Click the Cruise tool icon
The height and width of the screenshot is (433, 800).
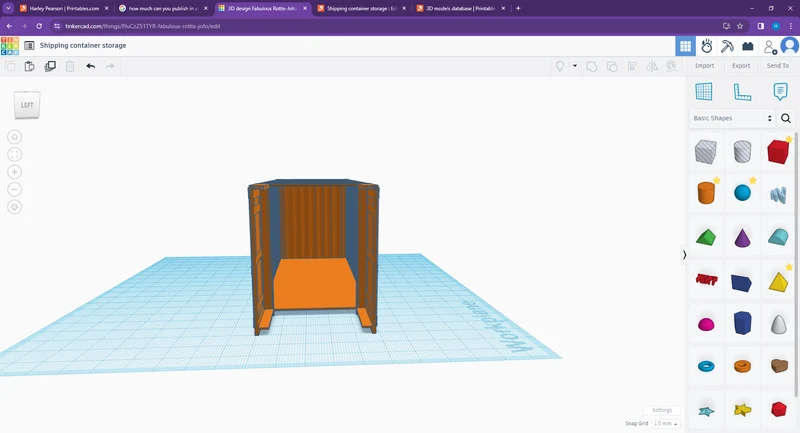[672, 66]
